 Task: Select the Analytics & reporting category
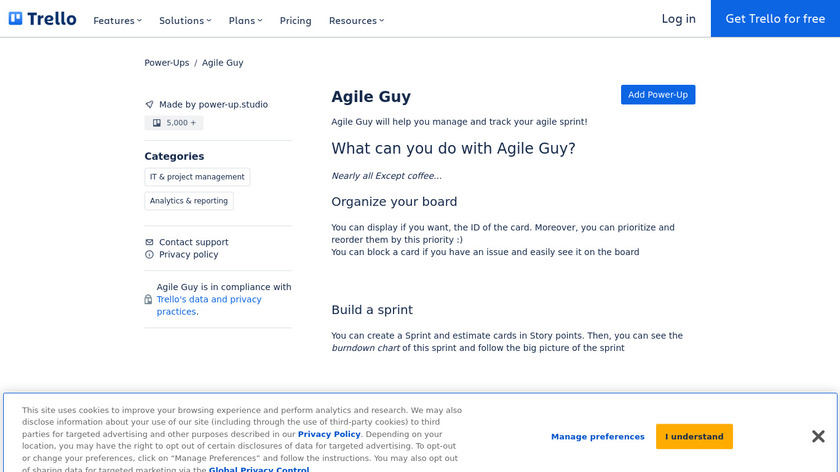coord(189,201)
